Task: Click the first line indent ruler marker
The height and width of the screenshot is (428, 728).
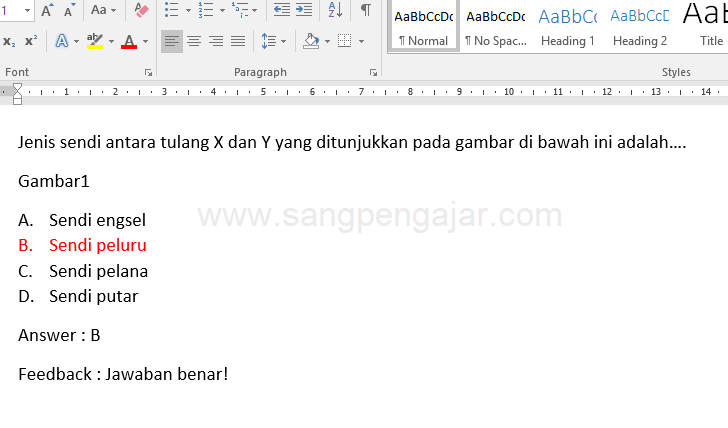Action: pyautogui.click(x=17, y=87)
